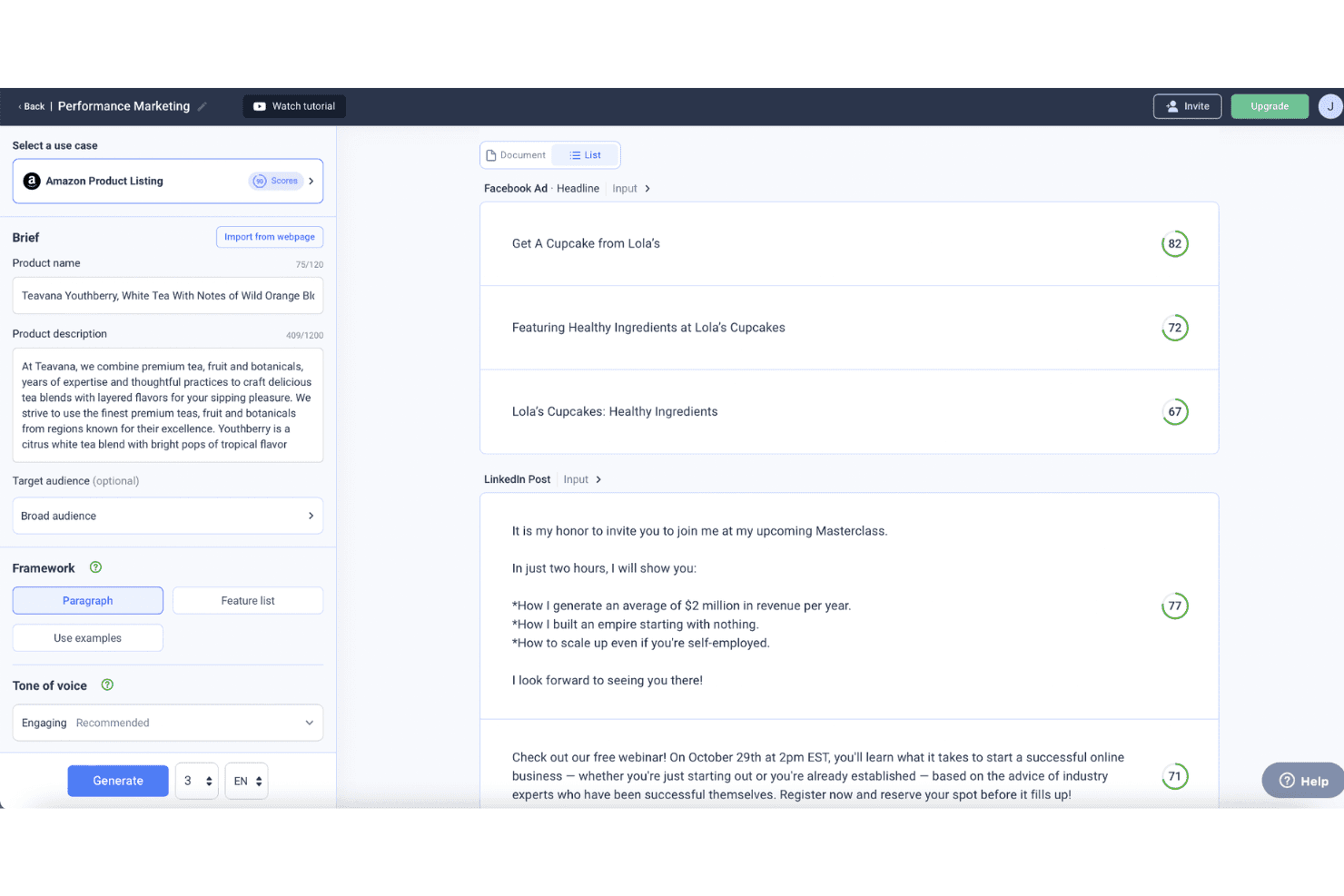Open the Amazon Product Listing use case selector
The width and height of the screenshot is (1344, 896).
168,181
